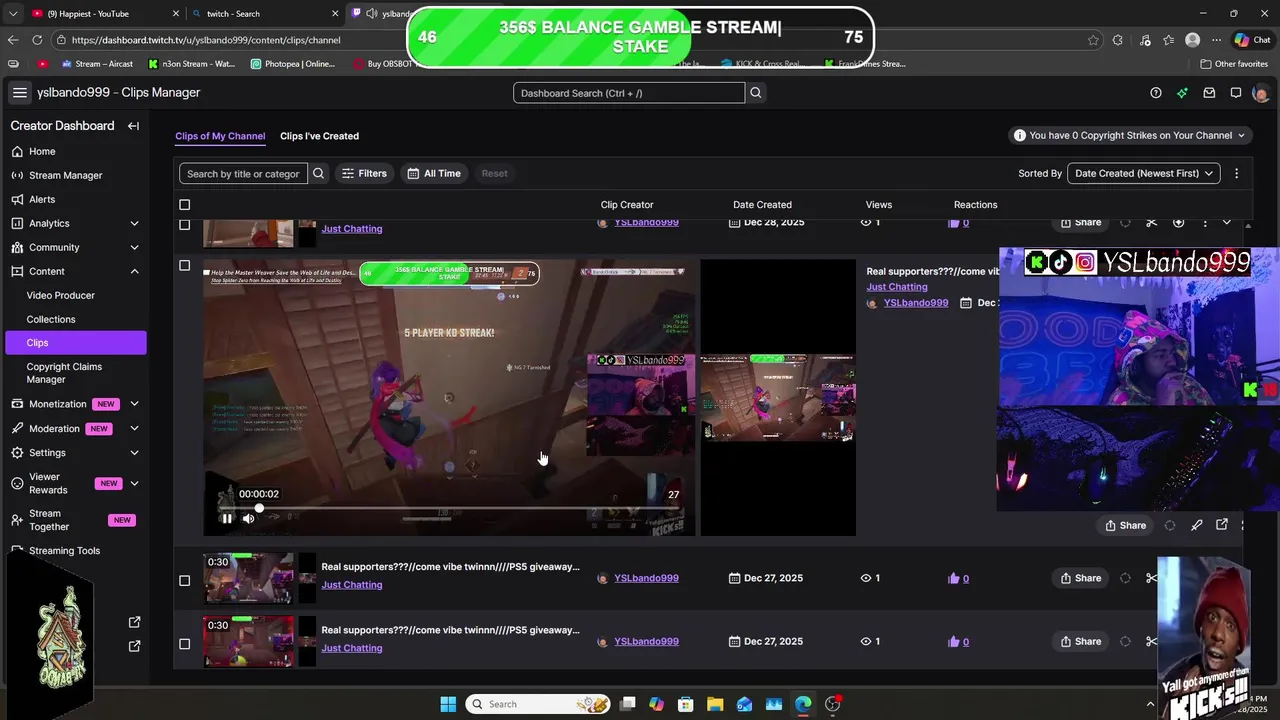Open Copilot Chat button in Edge toolbar

1252,40
